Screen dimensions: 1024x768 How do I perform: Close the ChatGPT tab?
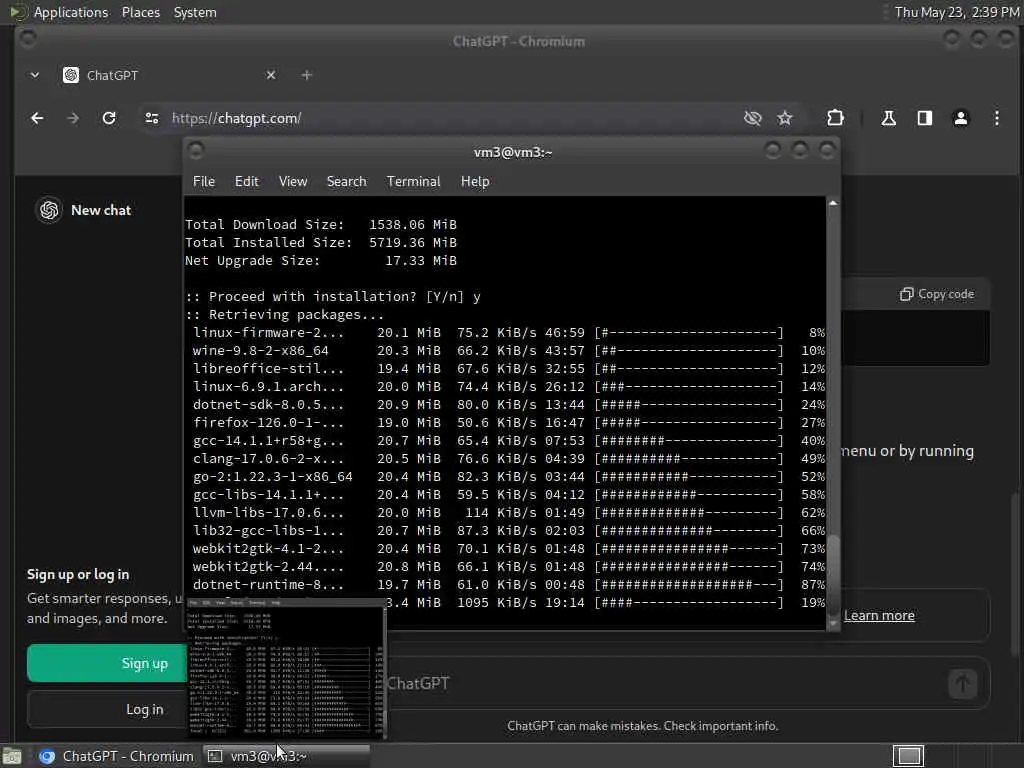tap(271, 75)
